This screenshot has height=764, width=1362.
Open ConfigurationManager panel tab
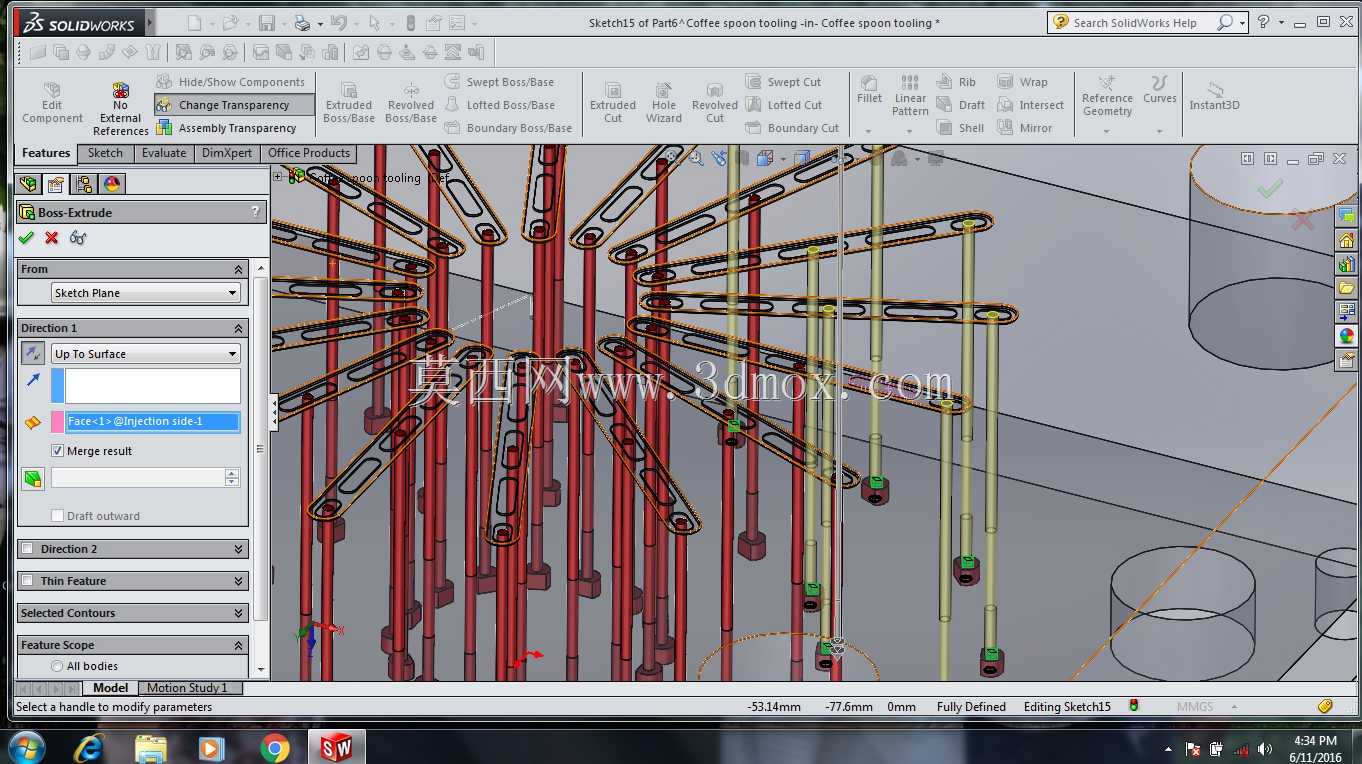click(x=84, y=184)
